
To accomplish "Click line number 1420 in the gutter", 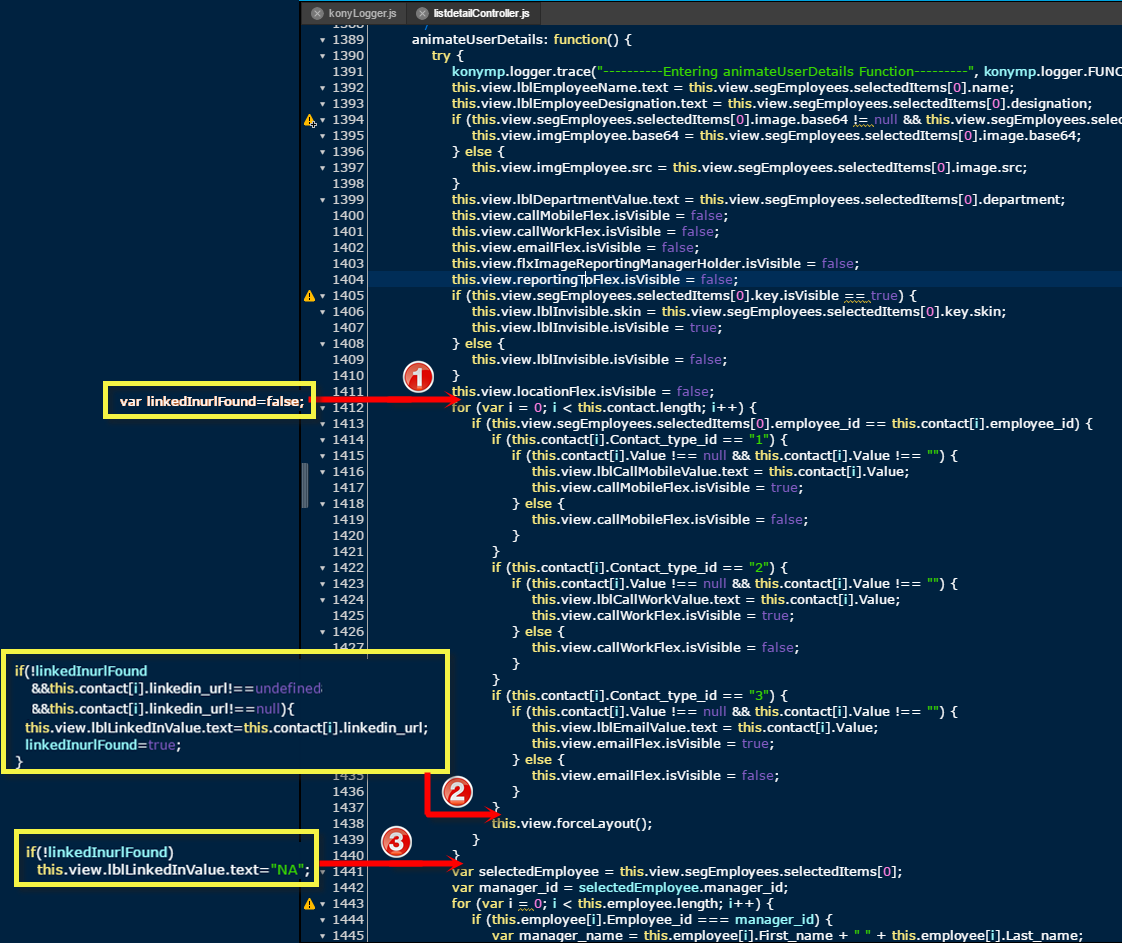I will coord(348,536).
